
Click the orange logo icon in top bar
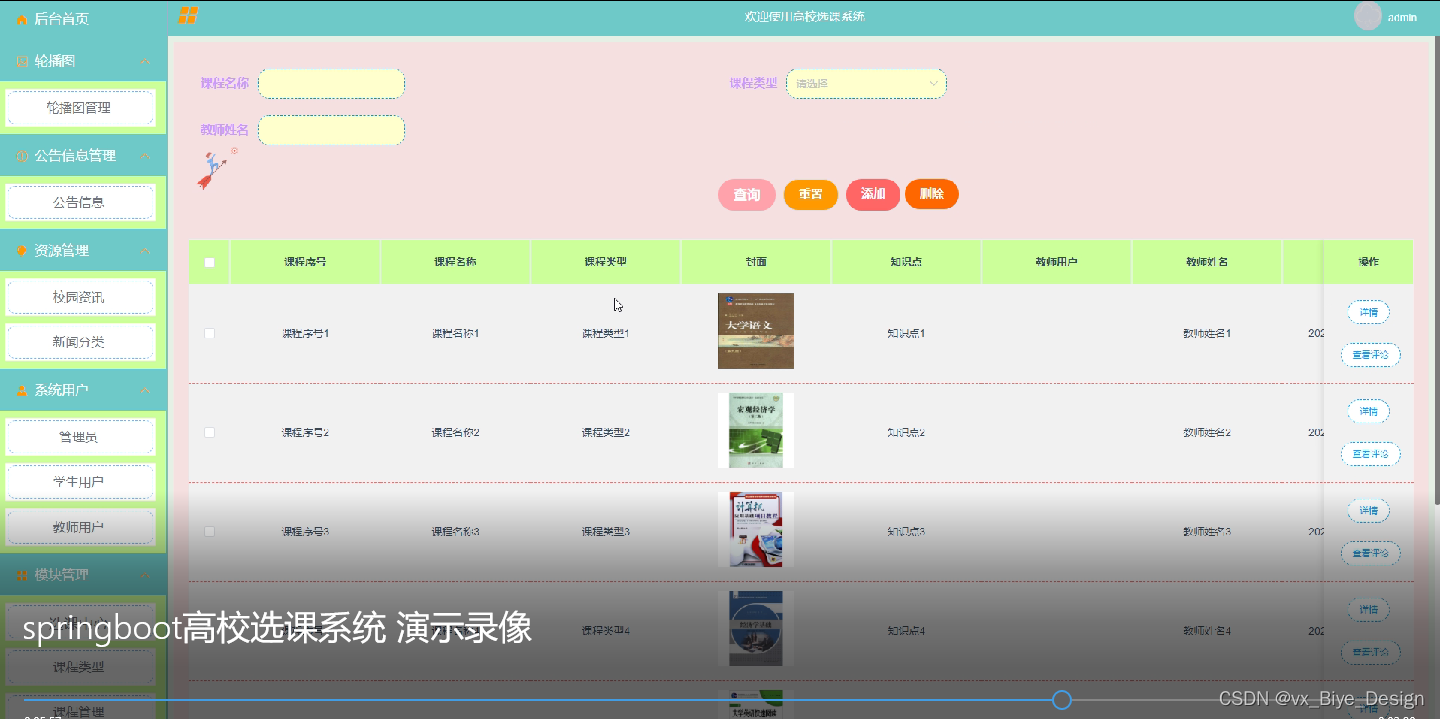click(x=188, y=15)
